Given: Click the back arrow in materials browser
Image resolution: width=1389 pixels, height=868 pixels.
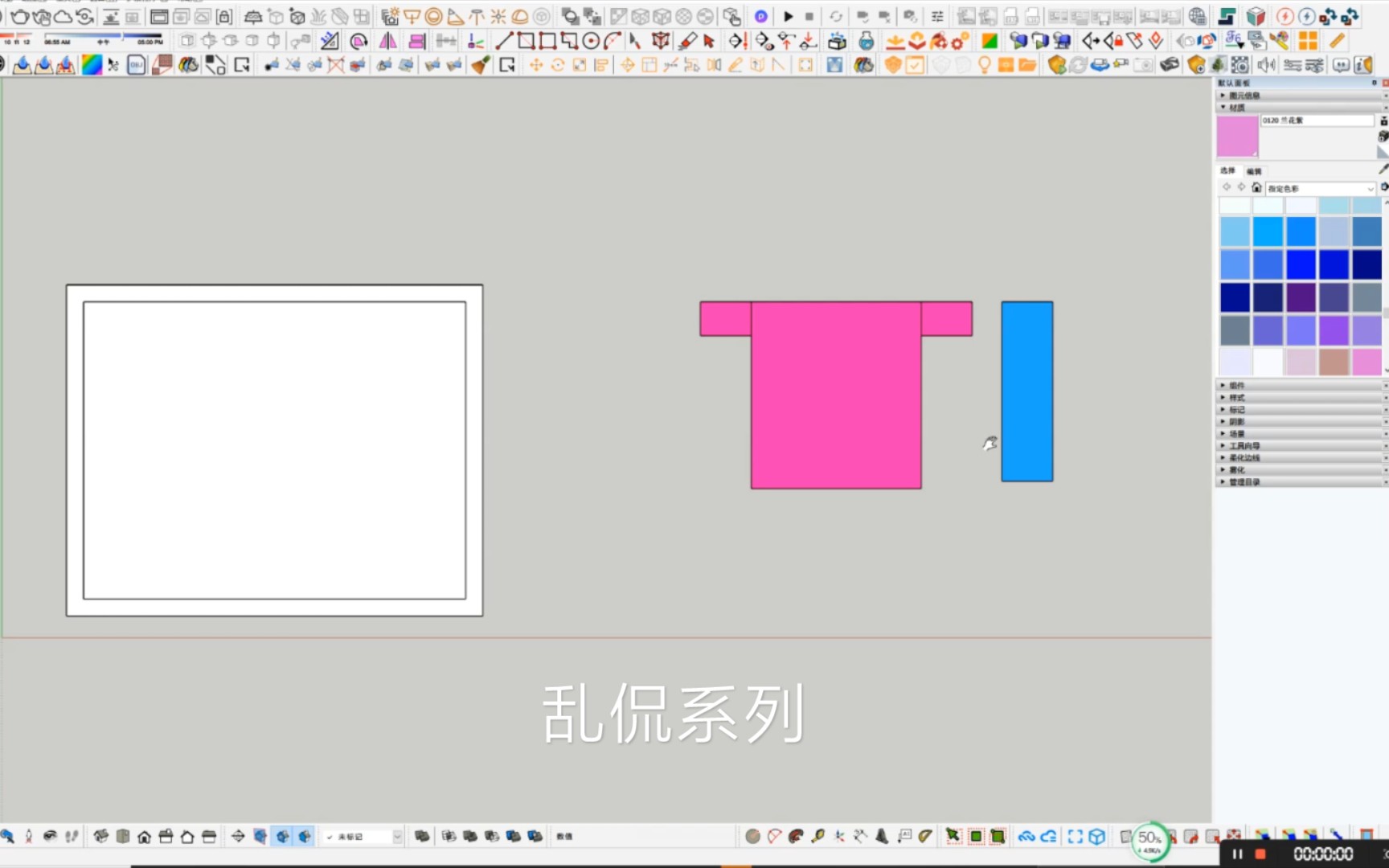Looking at the screenshot, I should coord(1227,187).
